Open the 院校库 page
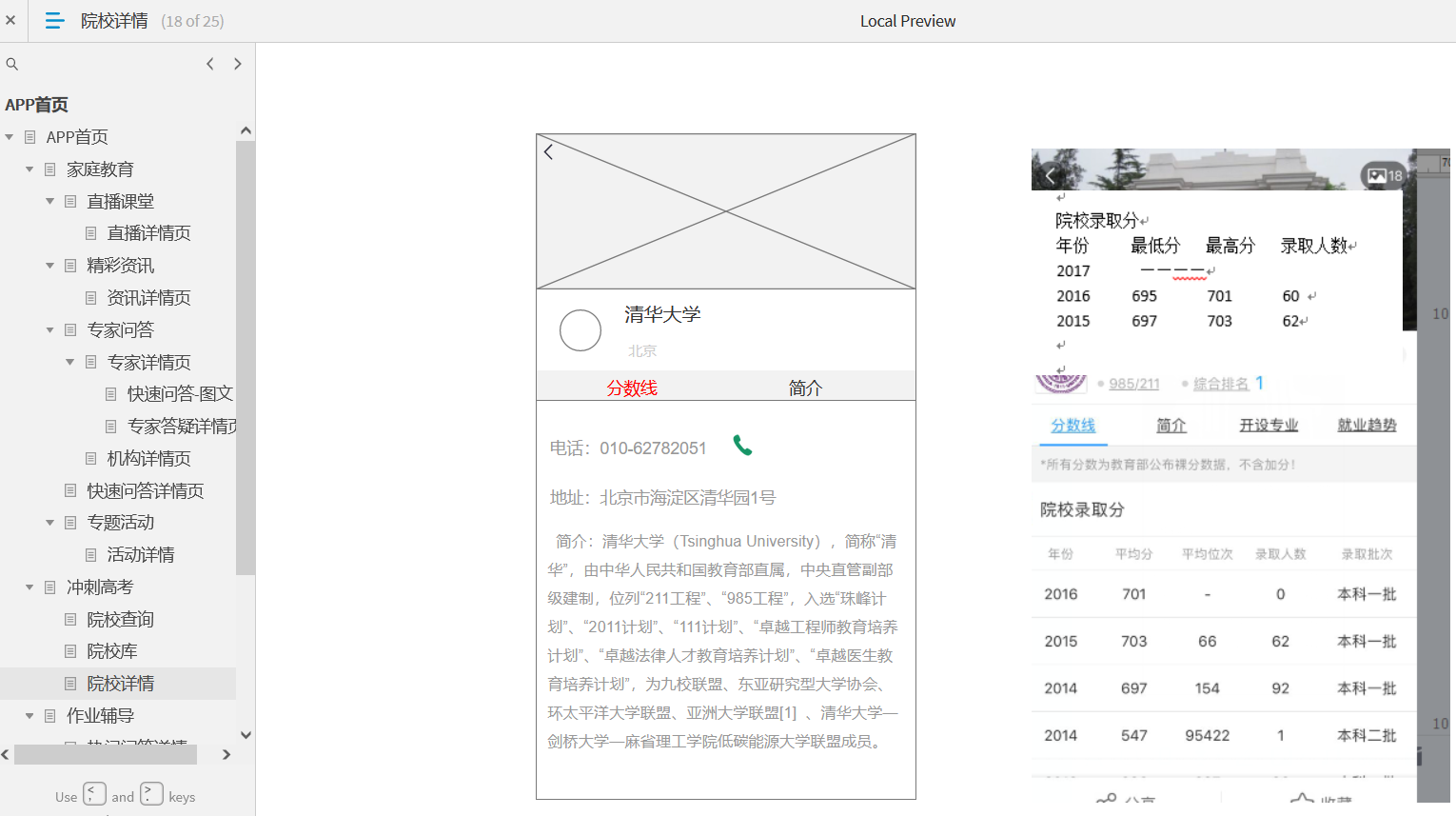This screenshot has width=1456, height=816. (112, 651)
